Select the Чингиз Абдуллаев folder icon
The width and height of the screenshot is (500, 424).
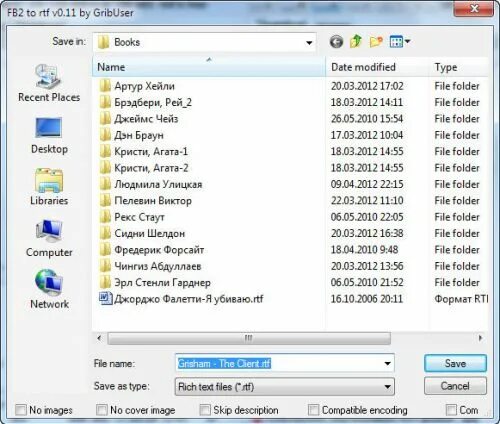click(x=105, y=266)
